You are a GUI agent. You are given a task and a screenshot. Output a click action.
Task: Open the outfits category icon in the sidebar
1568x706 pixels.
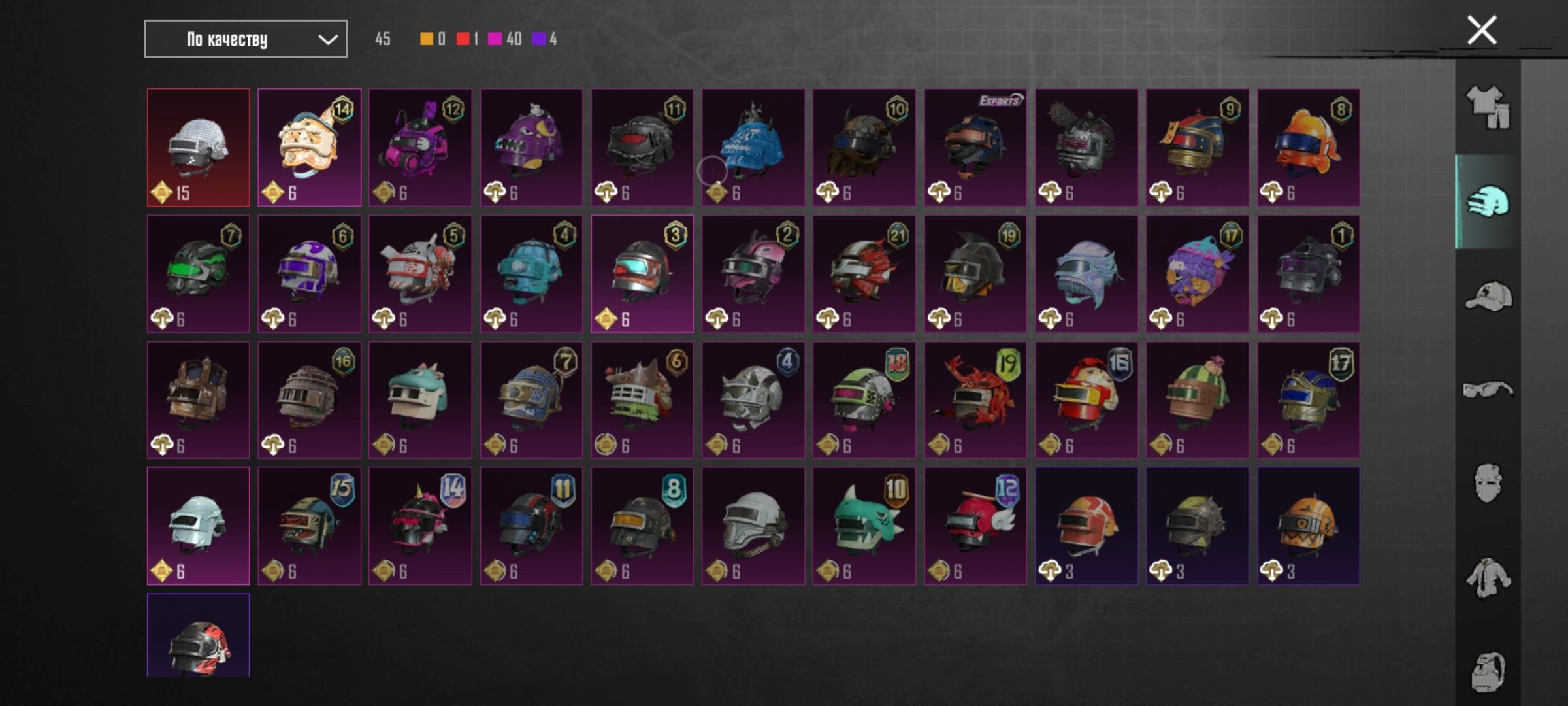1488,108
